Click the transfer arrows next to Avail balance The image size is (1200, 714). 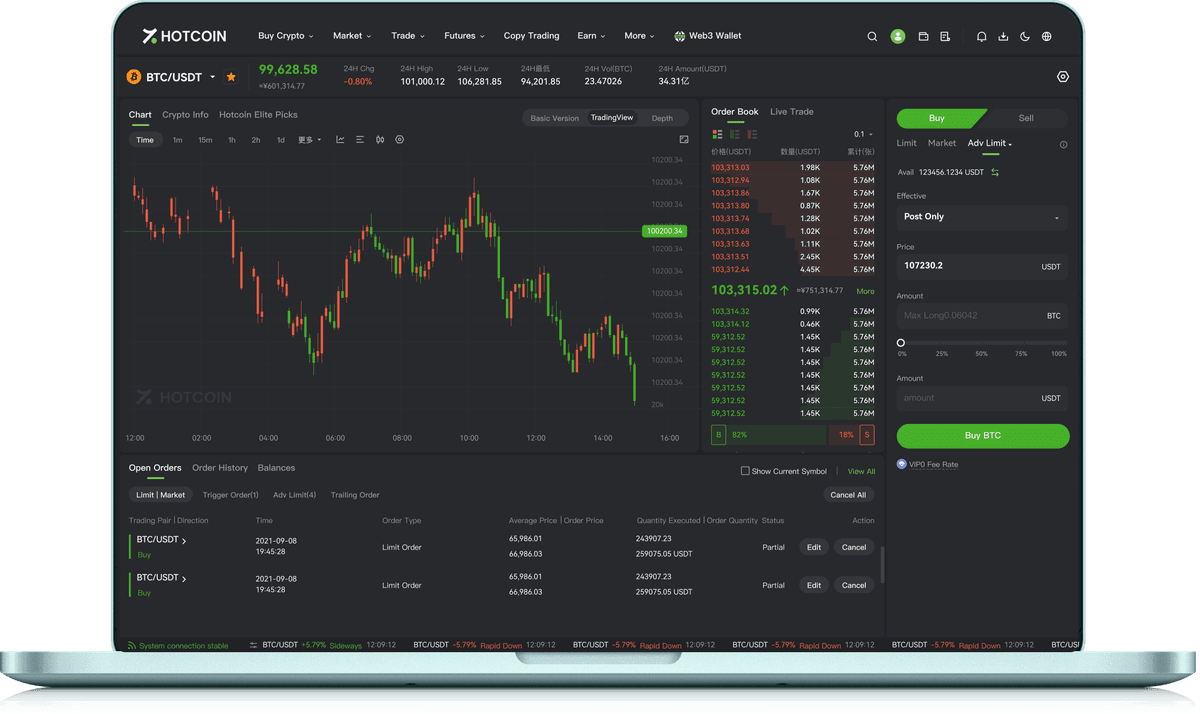(995, 172)
